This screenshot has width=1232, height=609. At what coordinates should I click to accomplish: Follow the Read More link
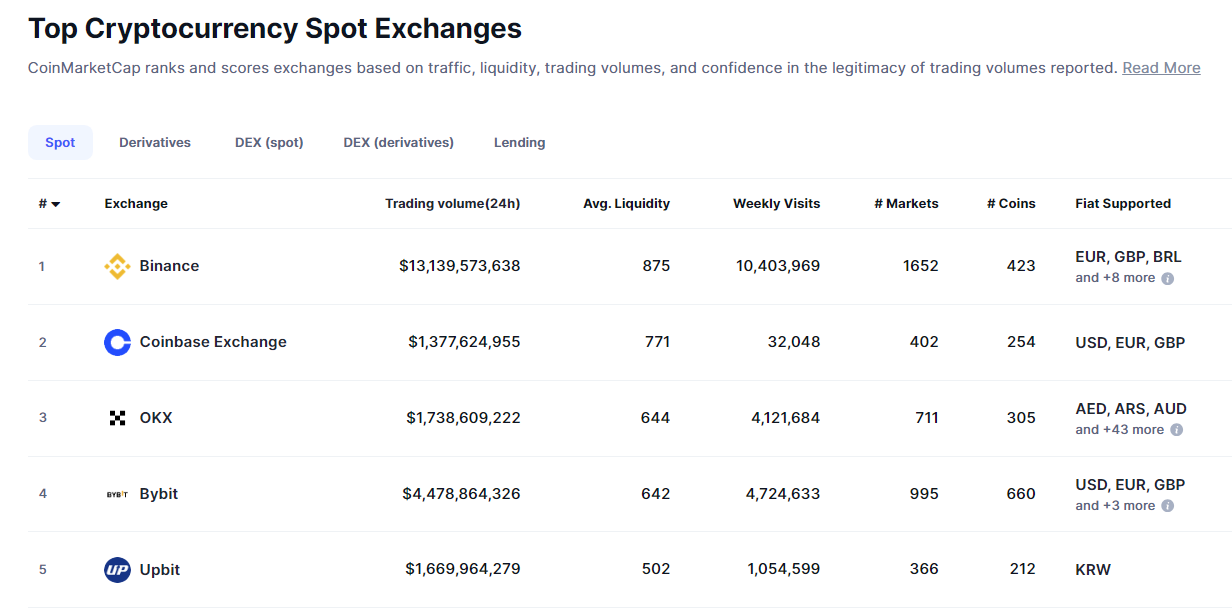point(1161,68)
